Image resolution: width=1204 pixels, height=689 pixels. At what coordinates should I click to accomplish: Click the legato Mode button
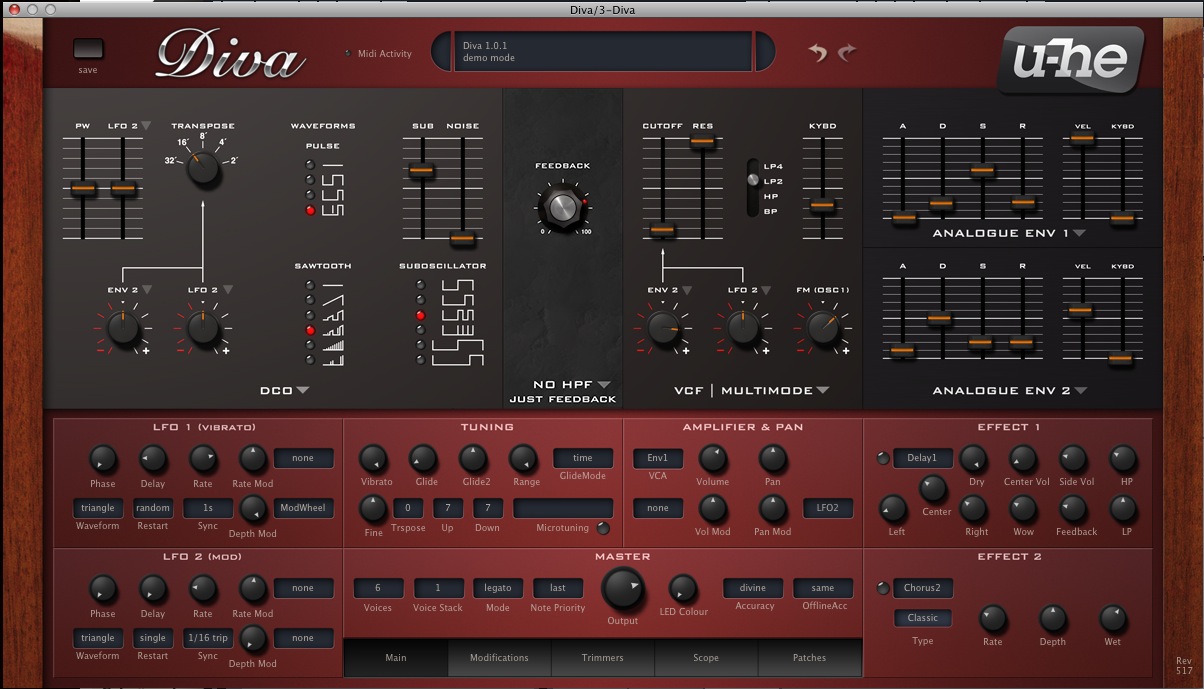pos(498,588)
